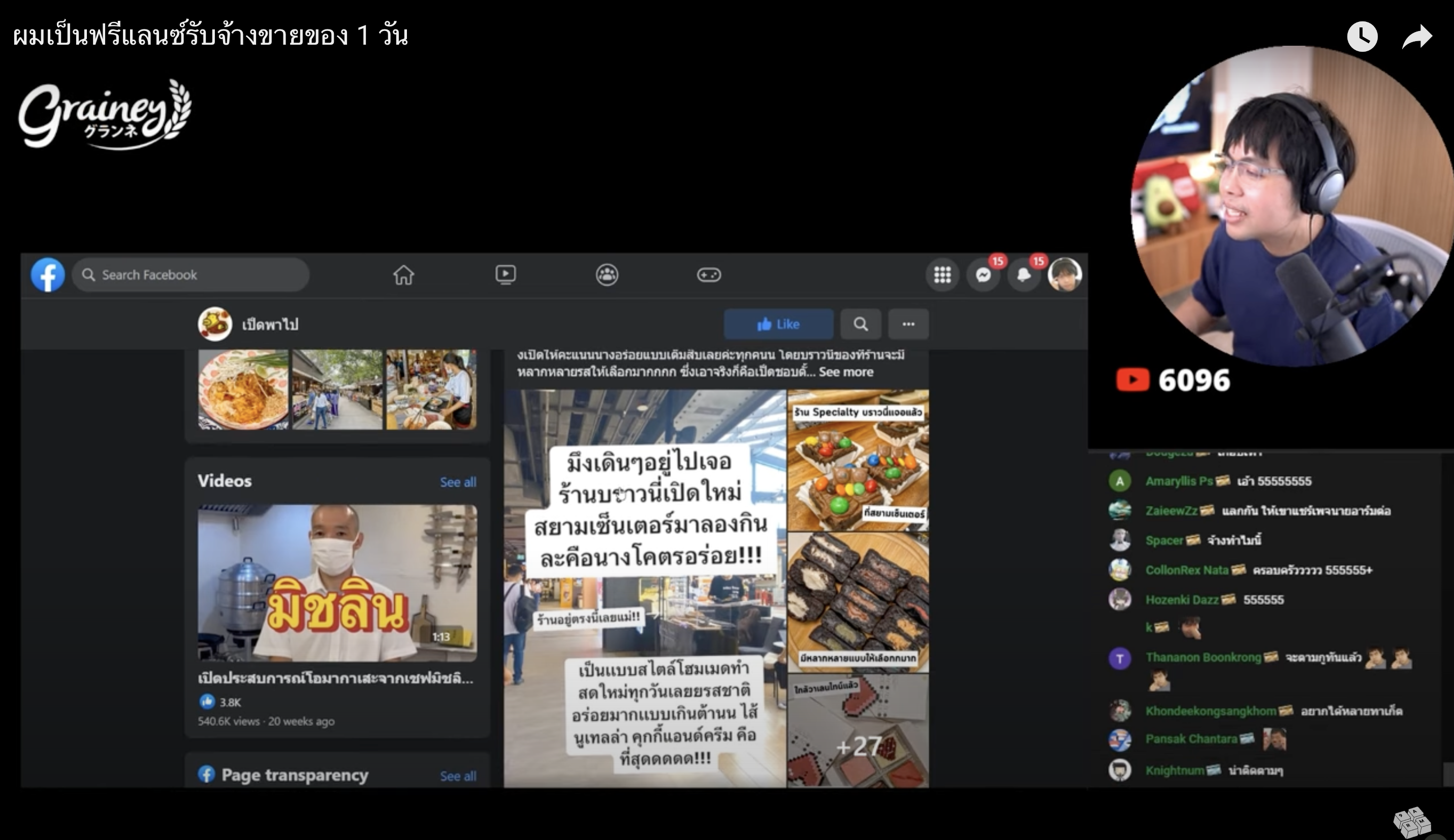This screenshot has height=840, width=1454.
Task: Like the เปิดพาไป page
Action: click(778, 324)
